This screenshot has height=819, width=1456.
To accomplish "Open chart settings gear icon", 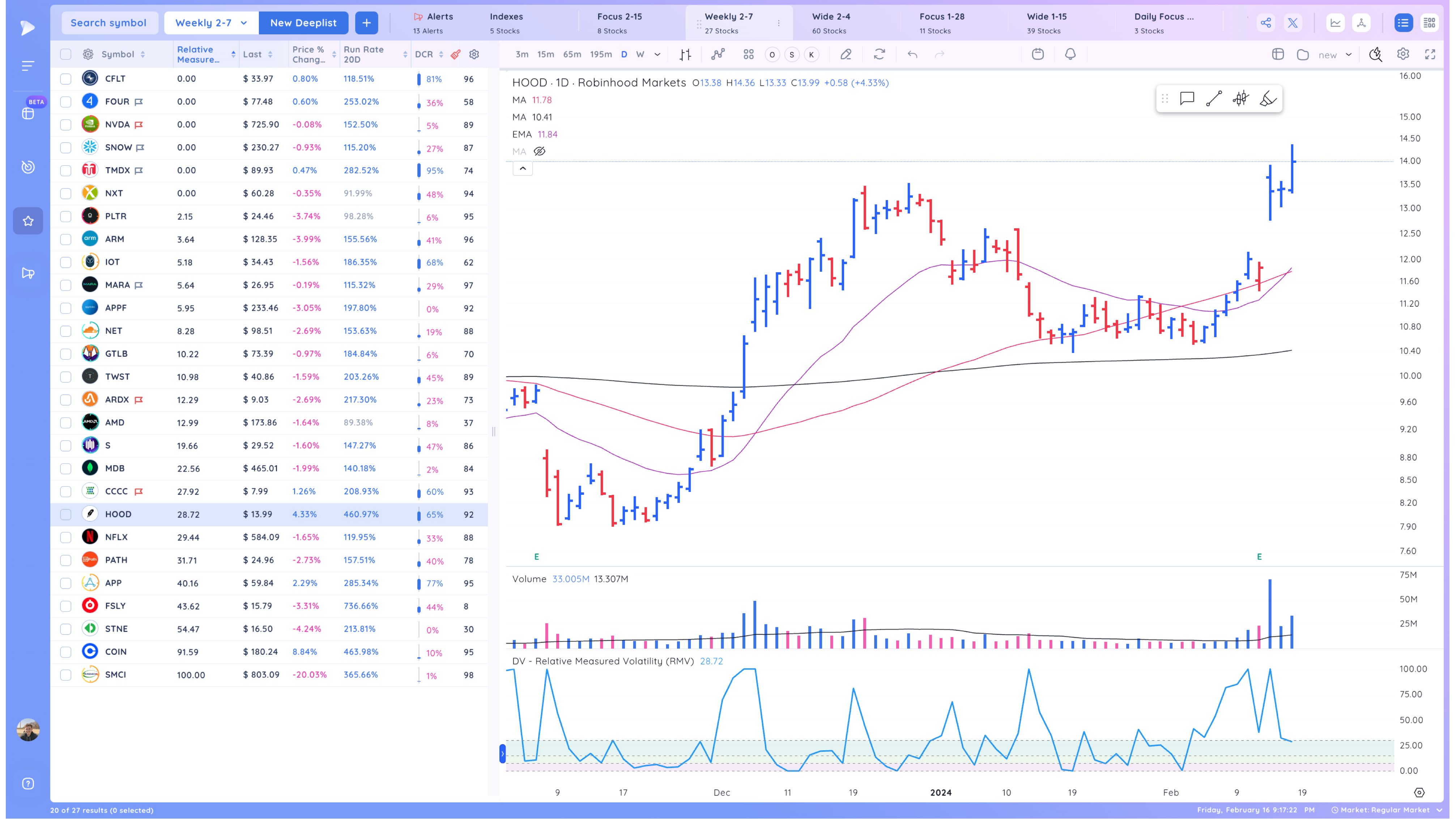I will click(x=1403, y=54).
